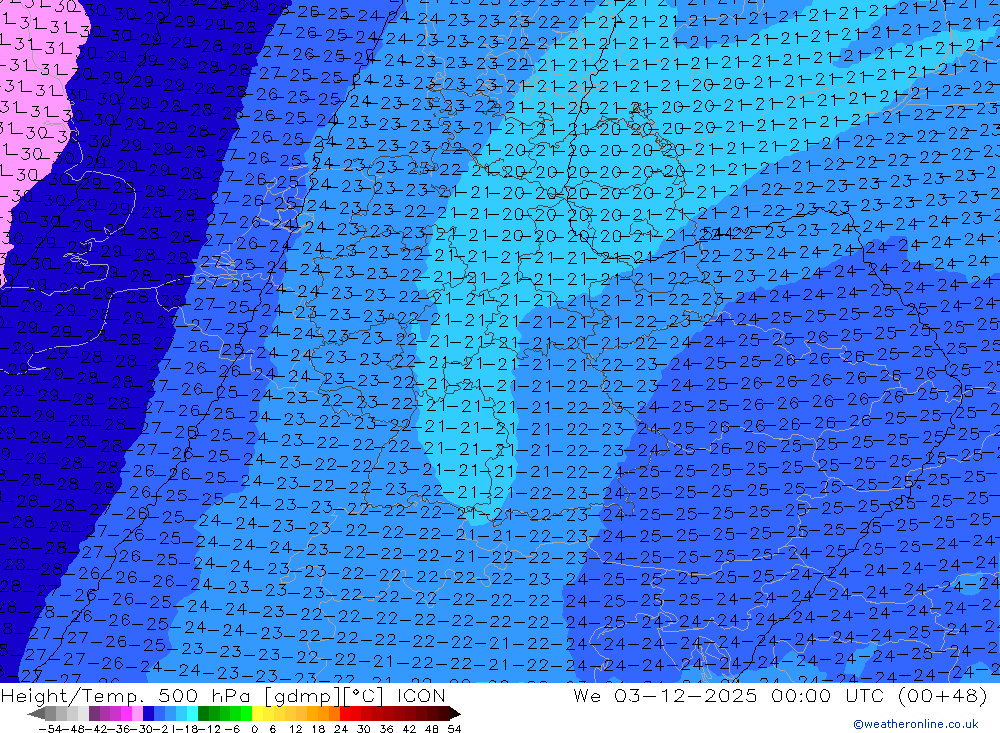Click the (00+48) forecast hour label
This screenshot has height=733, width=1000.
click(943, 695)
